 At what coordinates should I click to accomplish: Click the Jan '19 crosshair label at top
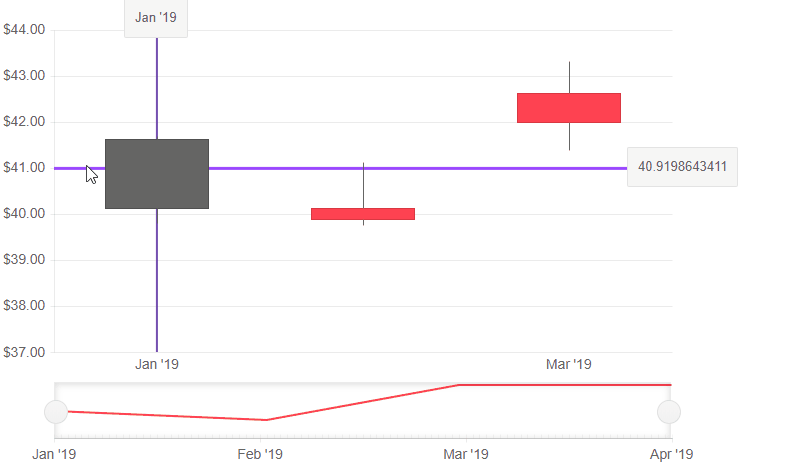click(156, 18)
